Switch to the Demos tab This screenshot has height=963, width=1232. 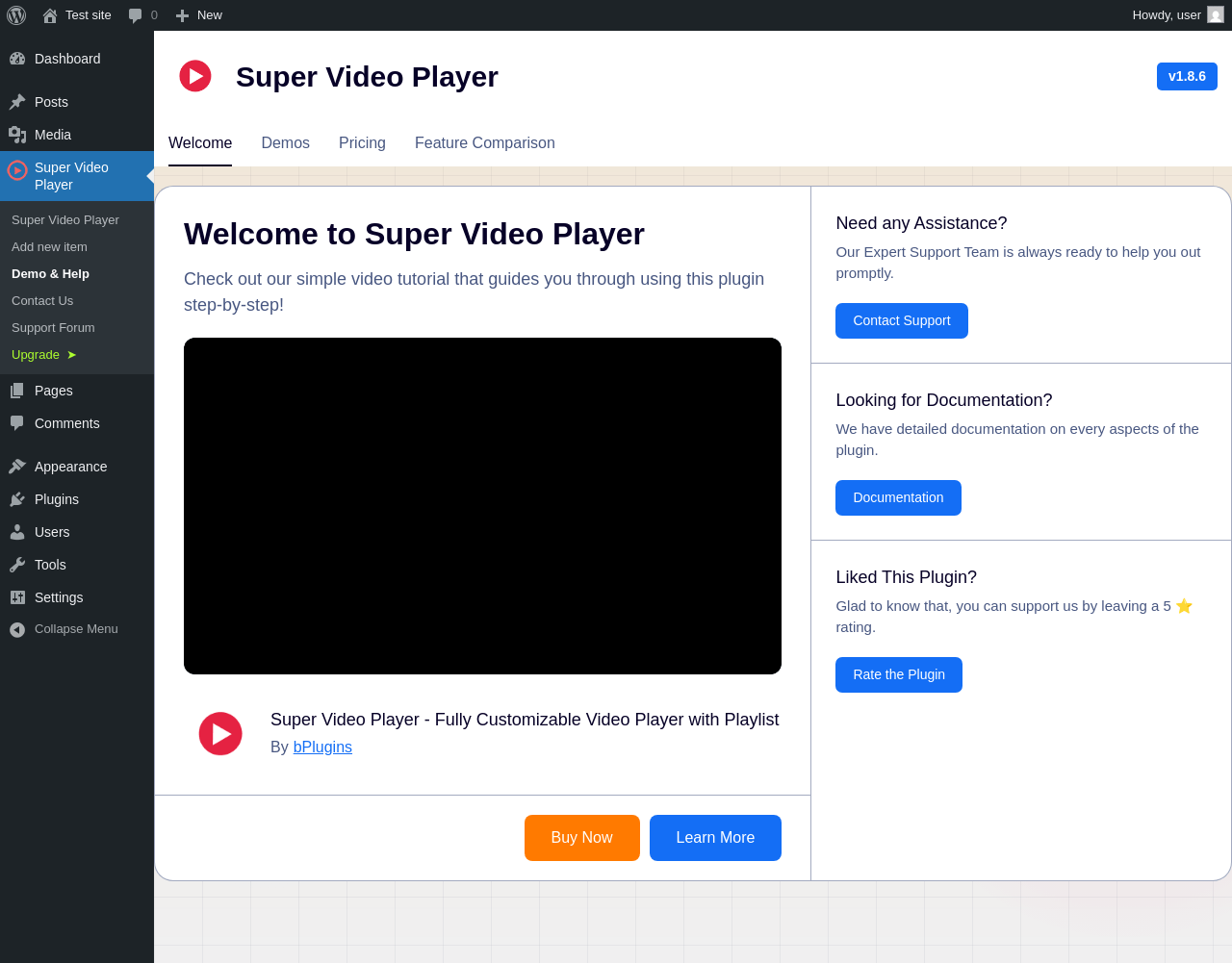pos(286,143)
